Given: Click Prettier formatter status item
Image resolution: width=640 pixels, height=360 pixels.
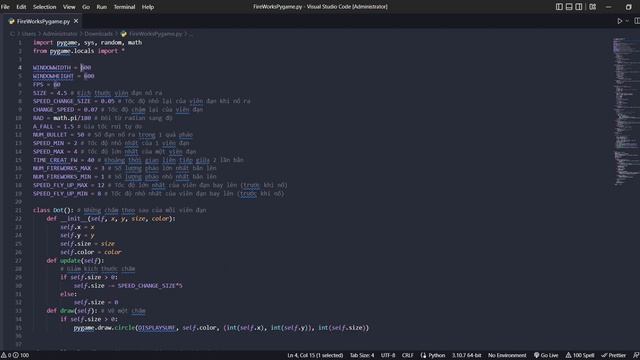Looking at the screenshot, I should point(613,355).
